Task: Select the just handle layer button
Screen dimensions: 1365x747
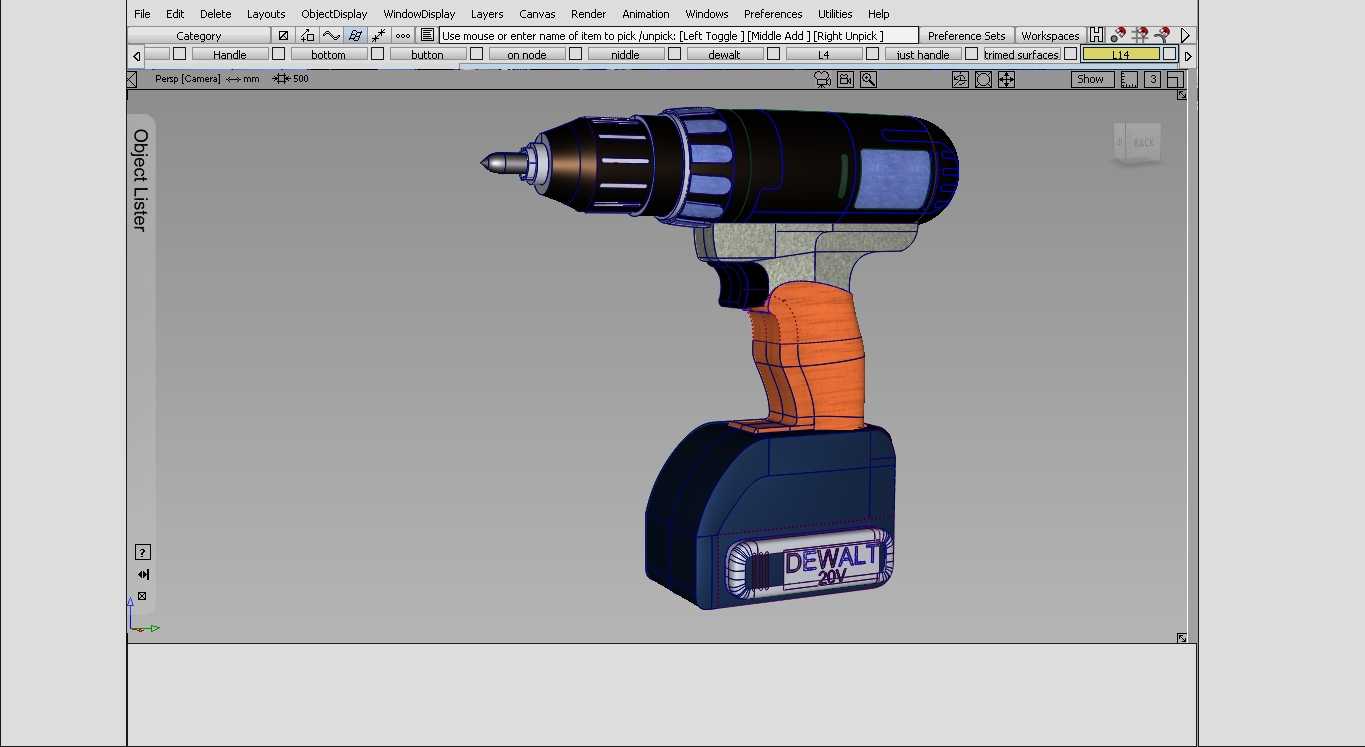Action: pos(922,54)
